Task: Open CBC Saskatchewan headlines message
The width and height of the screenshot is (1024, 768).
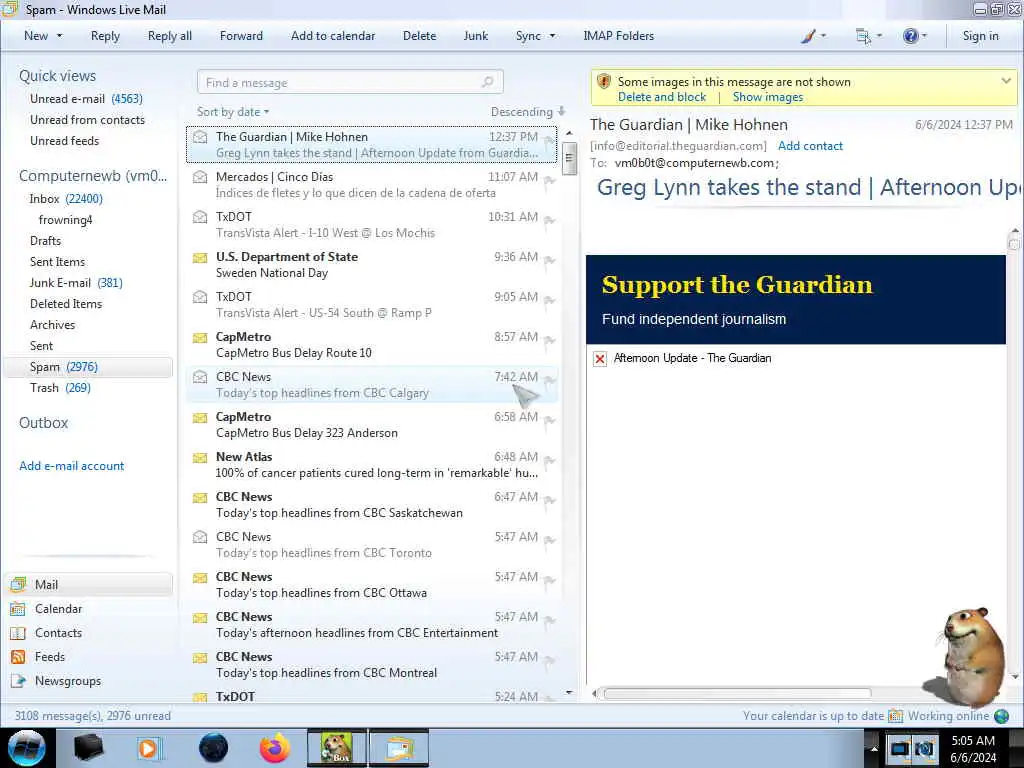Action: coord(372,505)
